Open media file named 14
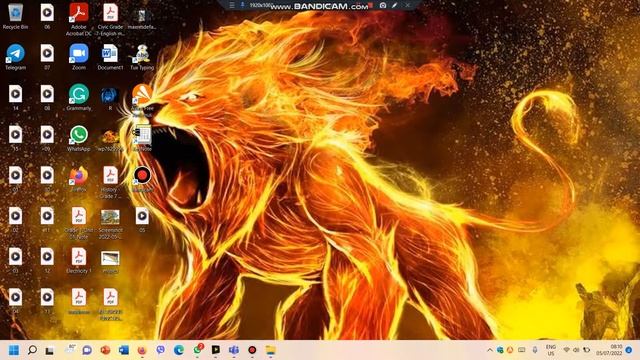The image size is (640, 360). [16, 98]
